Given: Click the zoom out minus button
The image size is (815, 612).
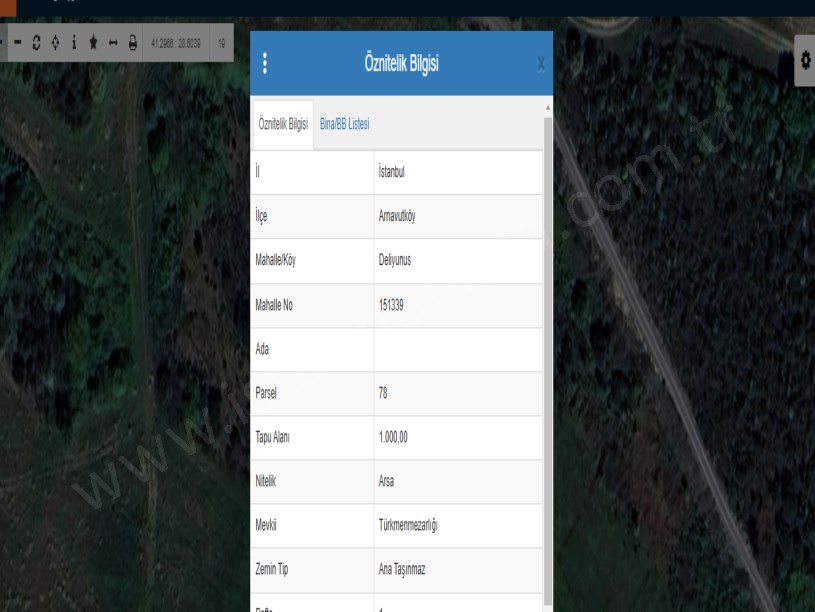Looking at the screenshot, I should pyautogui.click(x=17, y=44).
